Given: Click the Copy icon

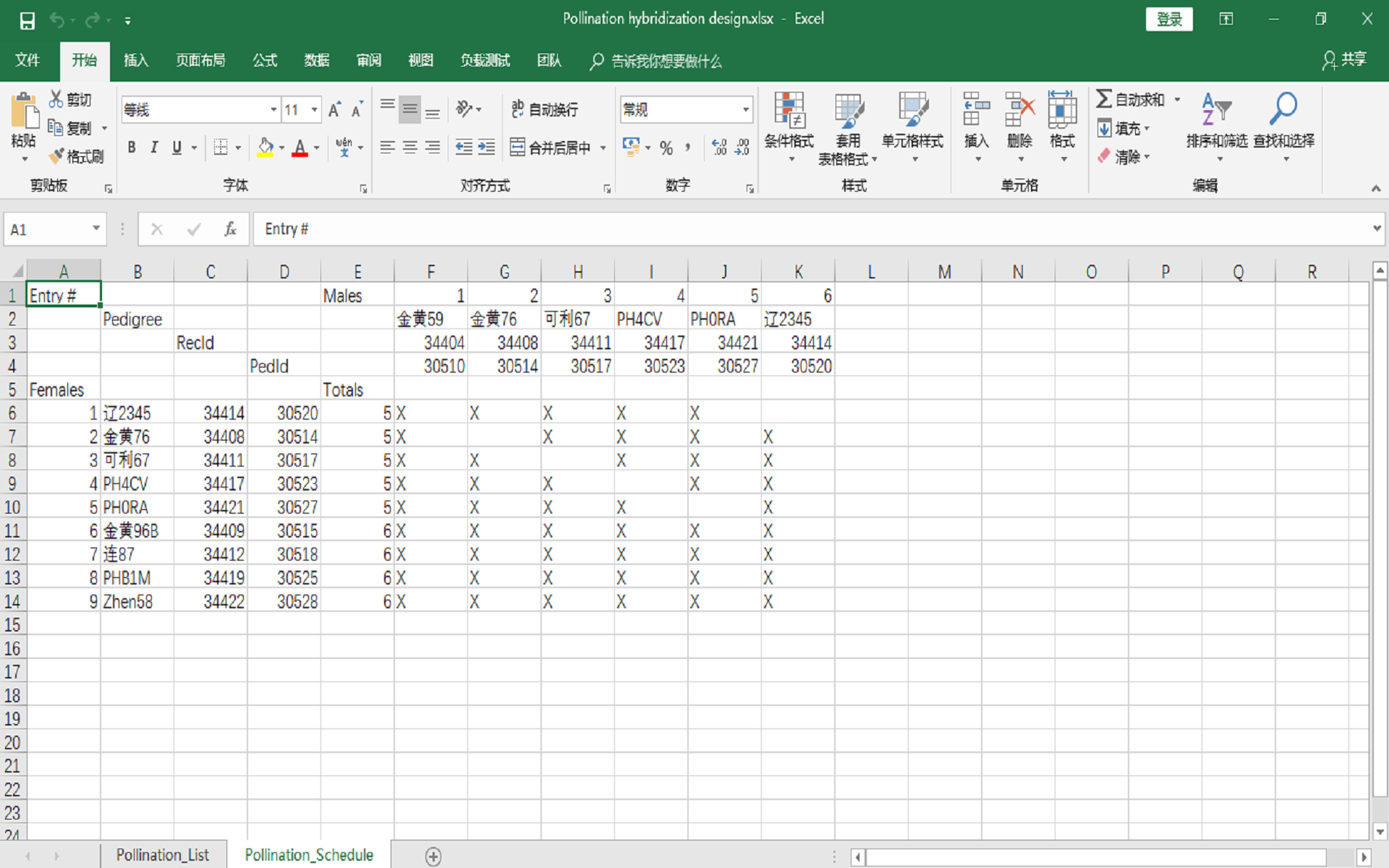Looking at the screenshot, I should [x=56, y=127].
